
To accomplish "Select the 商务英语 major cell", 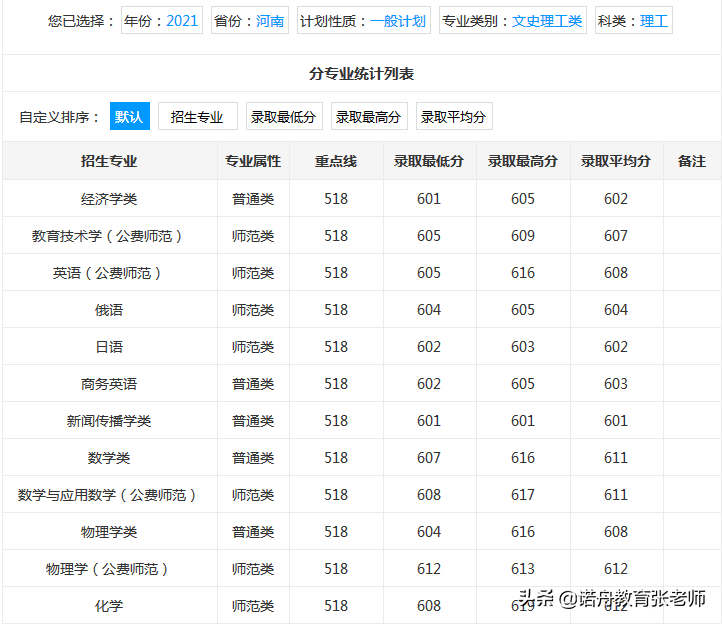I will pyautogui.click(x=109, y=384).
